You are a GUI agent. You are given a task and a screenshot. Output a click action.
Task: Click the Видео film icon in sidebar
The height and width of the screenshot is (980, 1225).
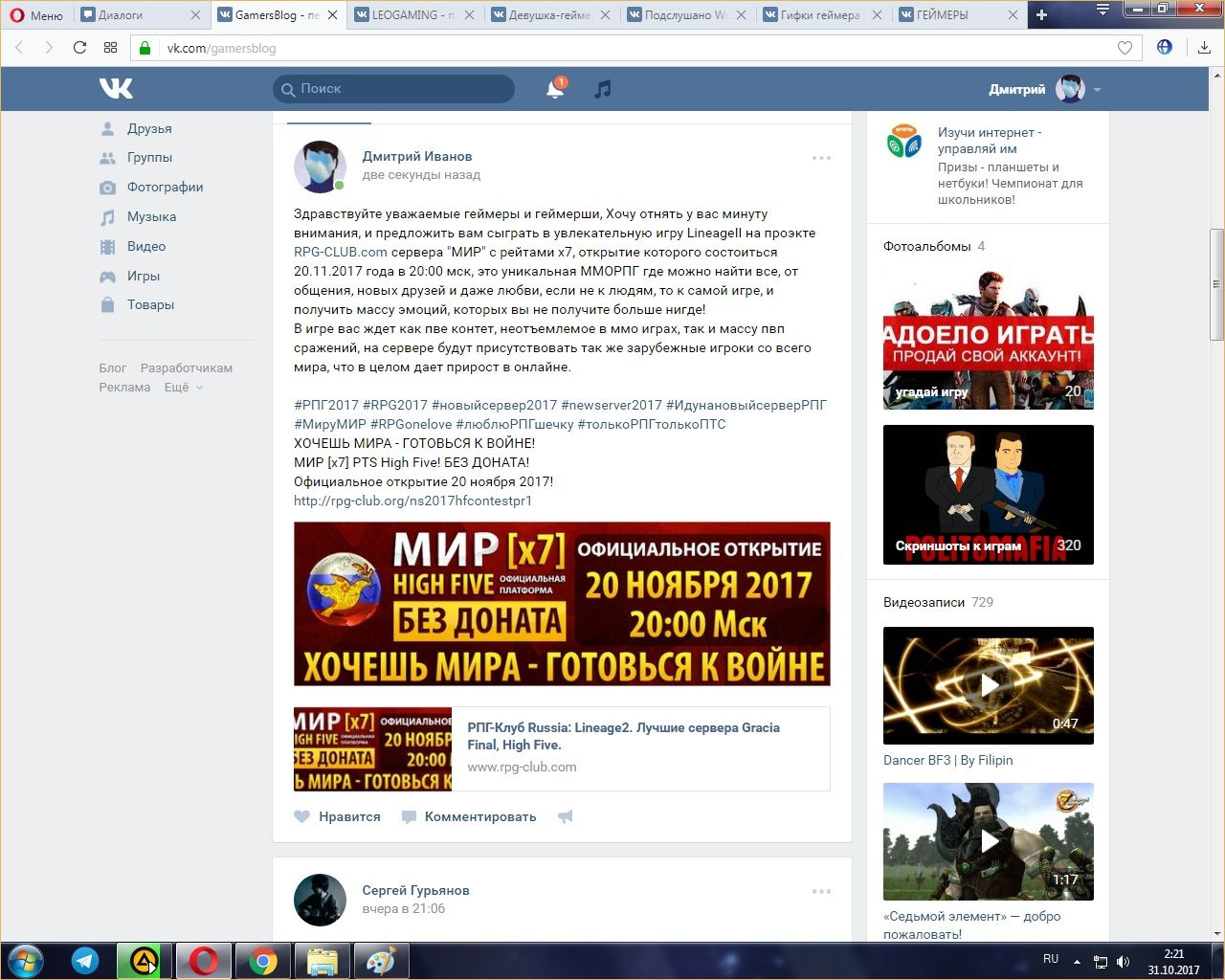click(108, 247)
